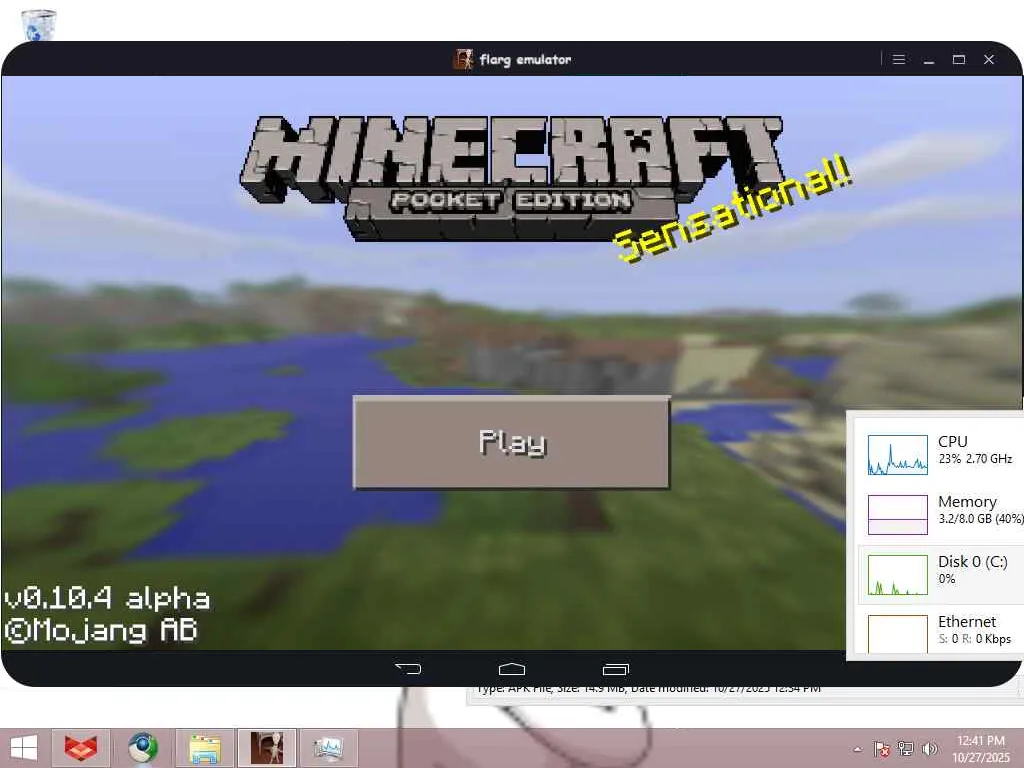1024x768 pixels.
Task: Select the Memory performance graph
Action: (x=897, y=515)
